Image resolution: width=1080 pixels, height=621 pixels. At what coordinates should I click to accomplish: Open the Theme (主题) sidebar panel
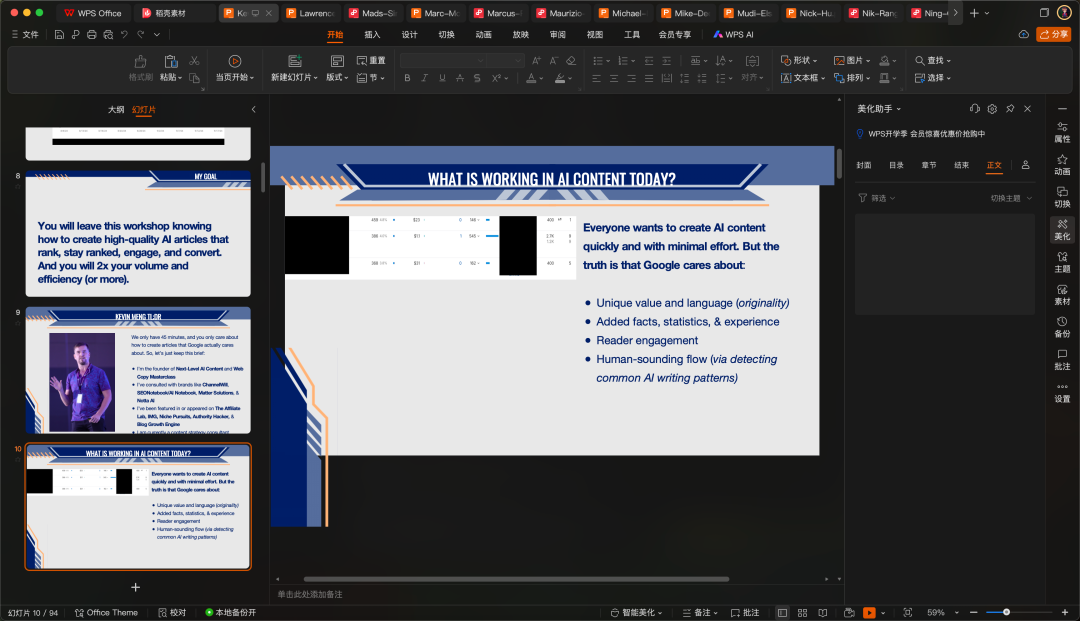pyautogui.click(x=1062, y=262)
